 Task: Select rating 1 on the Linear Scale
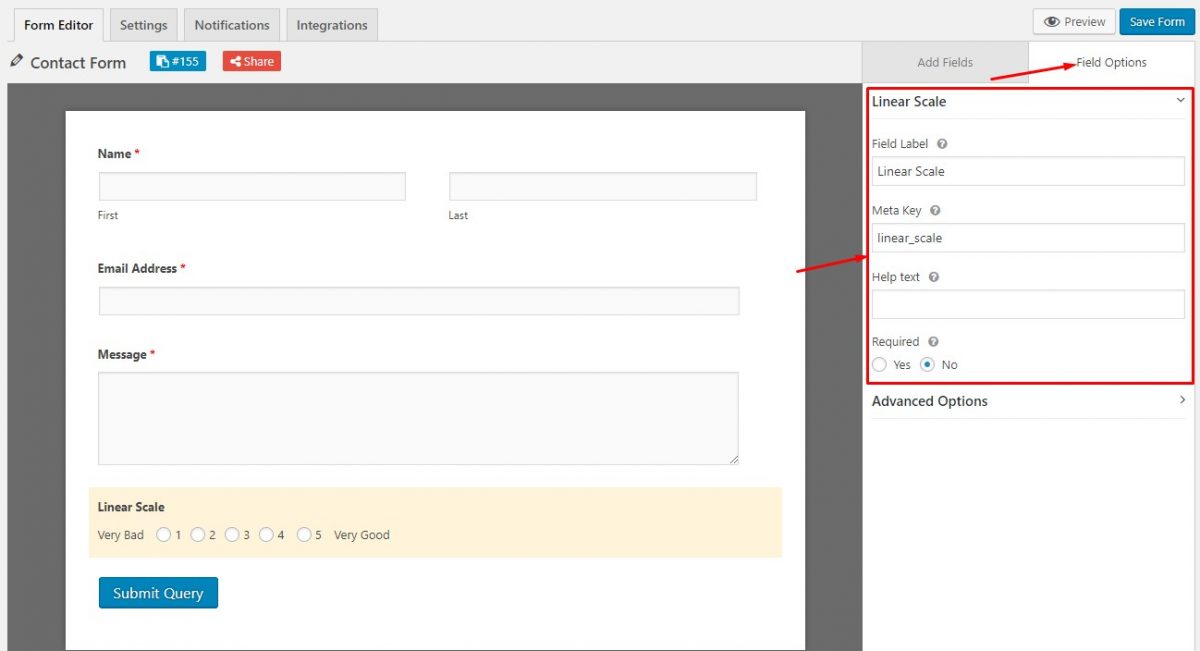(x=165, y=534)
